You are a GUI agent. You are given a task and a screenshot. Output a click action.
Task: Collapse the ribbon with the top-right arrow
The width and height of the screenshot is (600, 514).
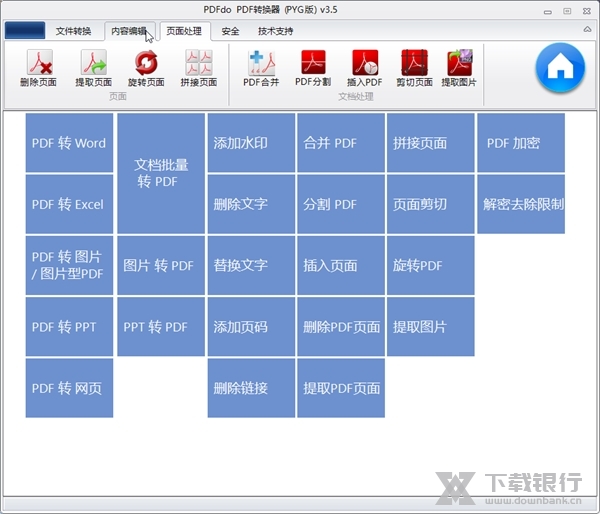pyautogui.click(x=587, y=29)
